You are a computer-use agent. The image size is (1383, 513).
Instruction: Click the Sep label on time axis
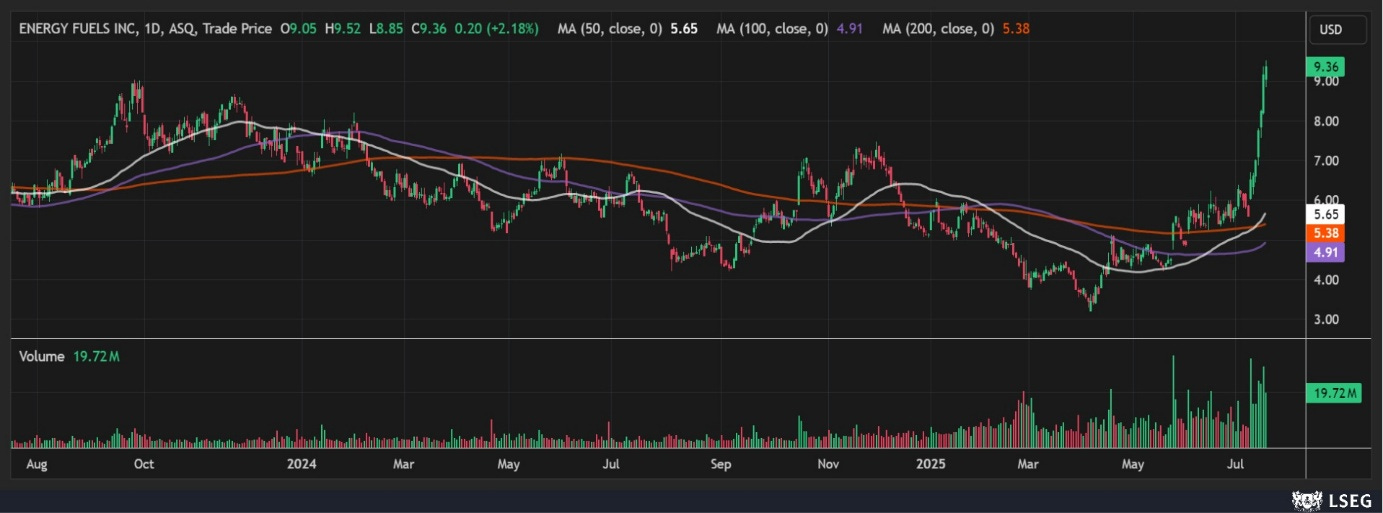[x=721, y=464]
